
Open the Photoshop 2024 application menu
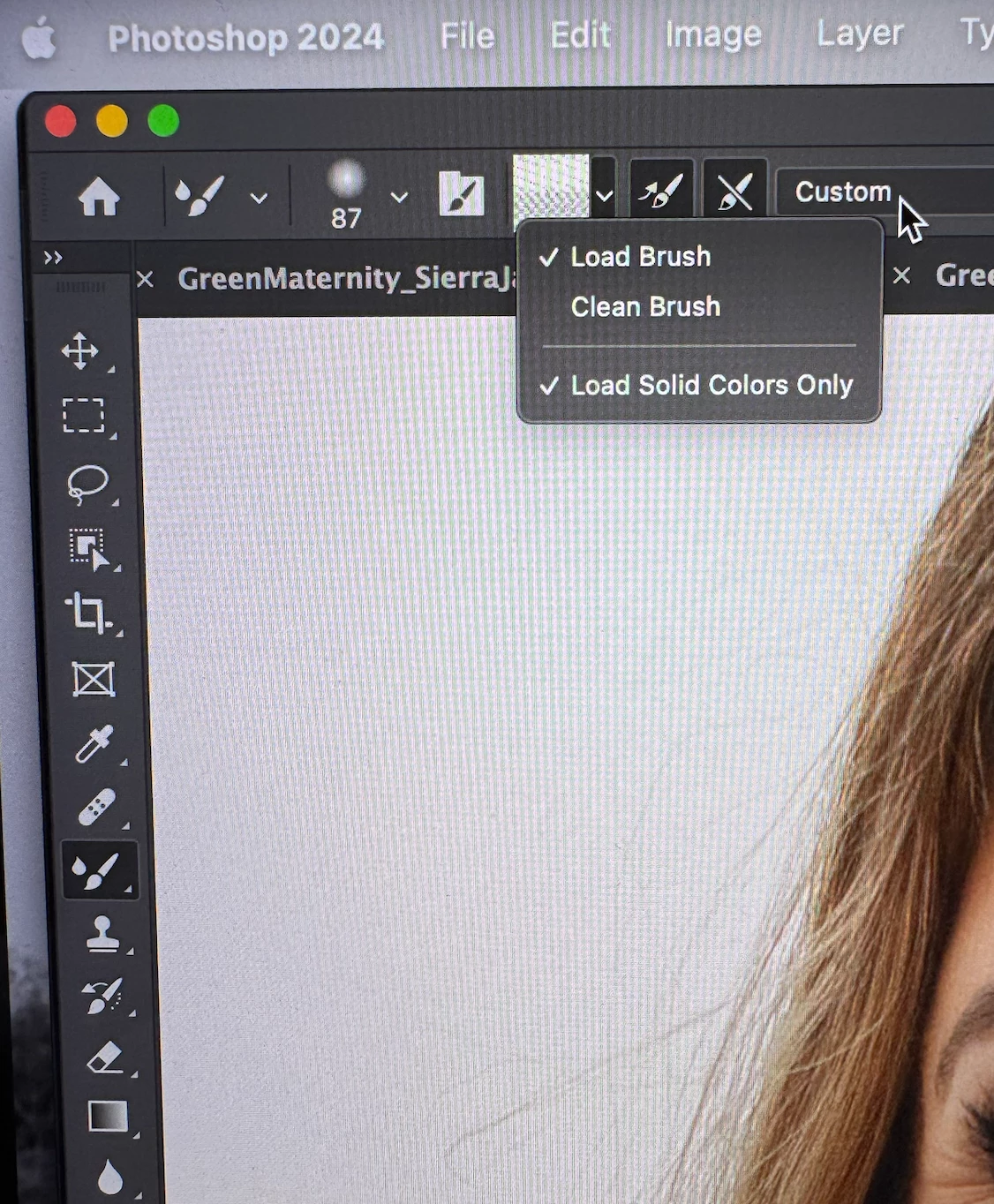(245, 38)
